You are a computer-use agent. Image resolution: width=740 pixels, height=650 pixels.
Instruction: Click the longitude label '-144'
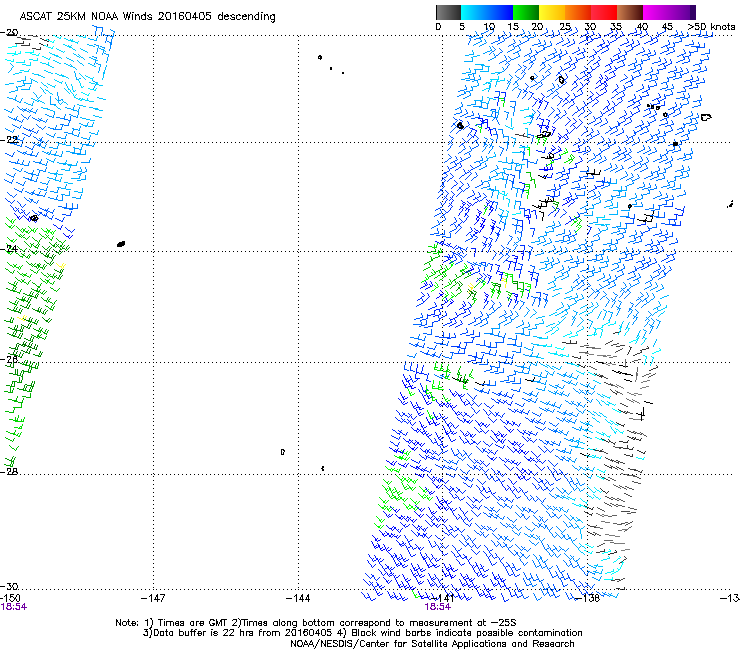pyautogui.click(x=298, y=598)
